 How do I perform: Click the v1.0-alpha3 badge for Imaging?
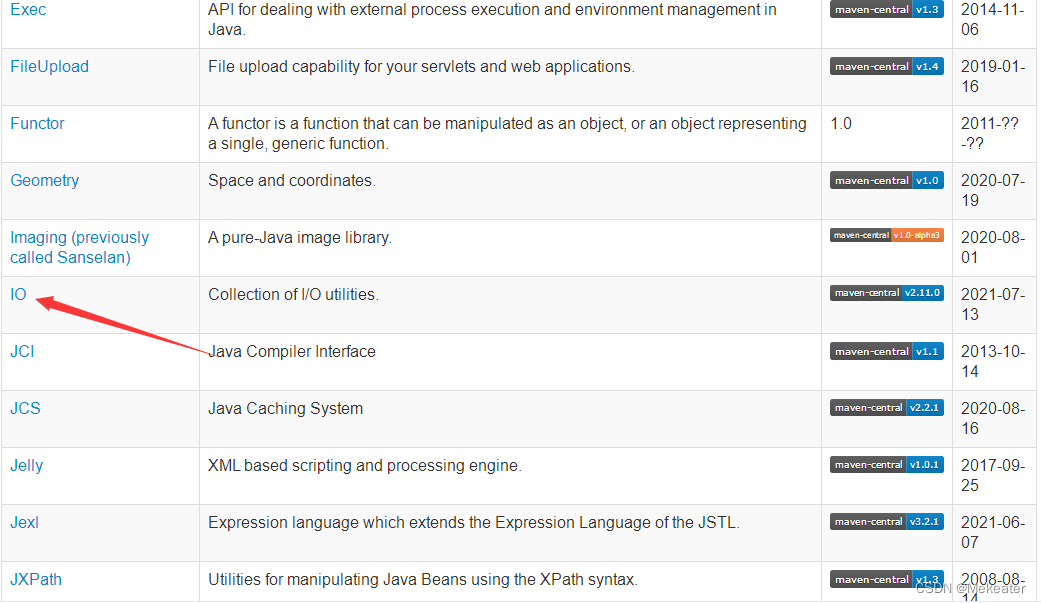point(886,235)
